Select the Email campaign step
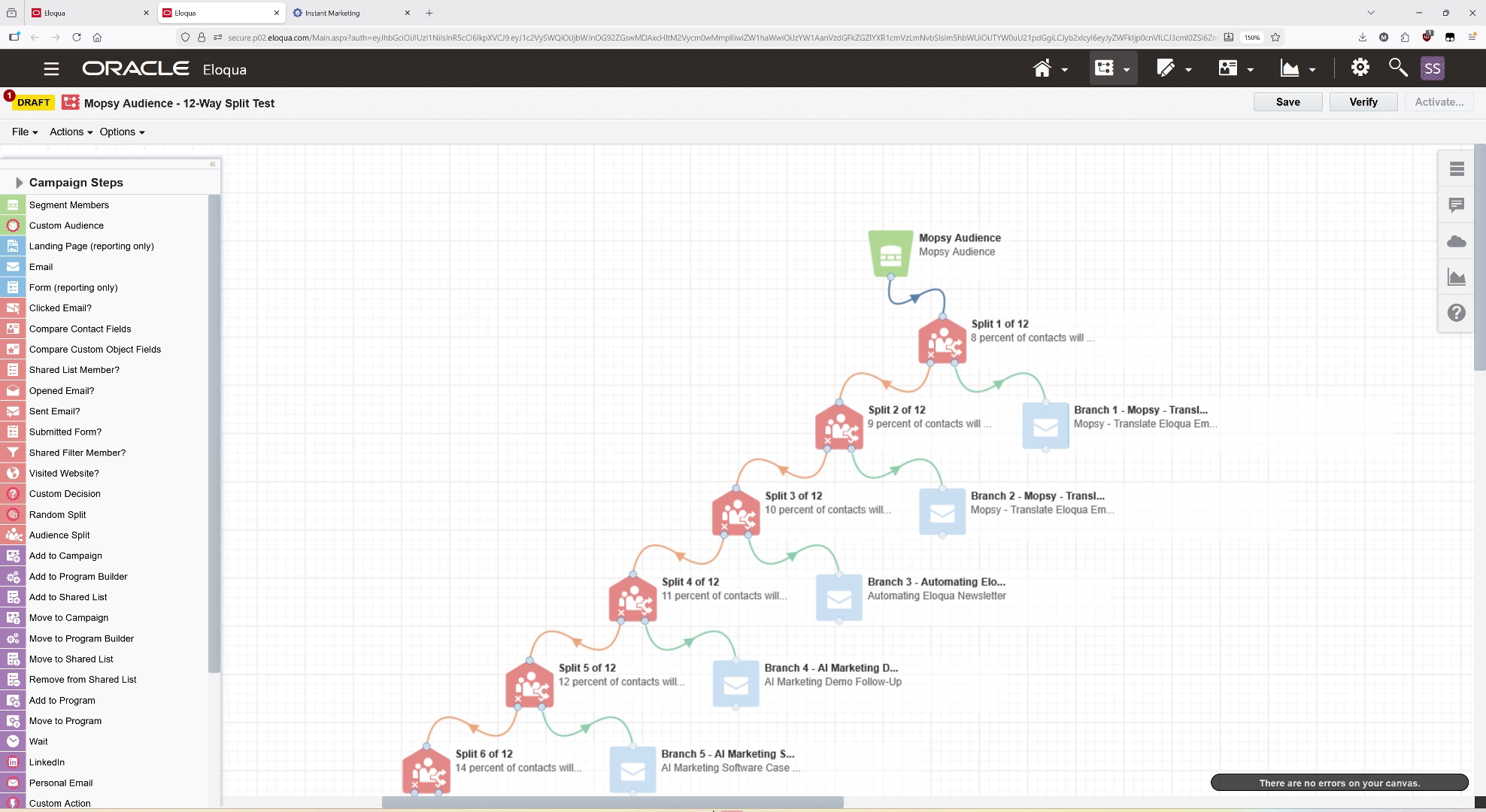1486x812 pixels. pos(105,267)
